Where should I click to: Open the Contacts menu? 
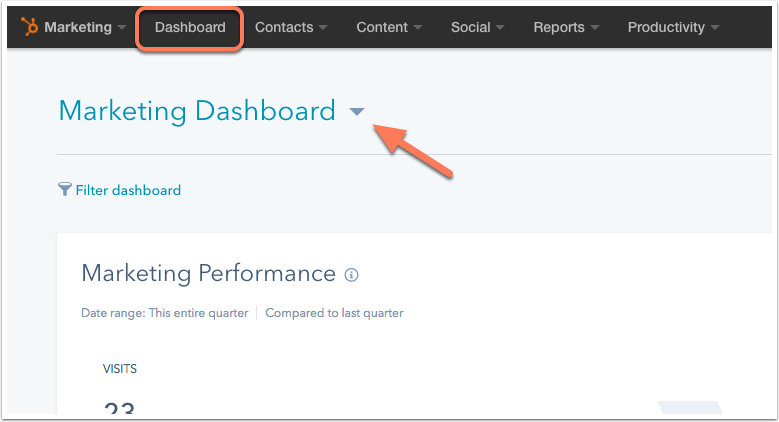[x=284, y=28]
